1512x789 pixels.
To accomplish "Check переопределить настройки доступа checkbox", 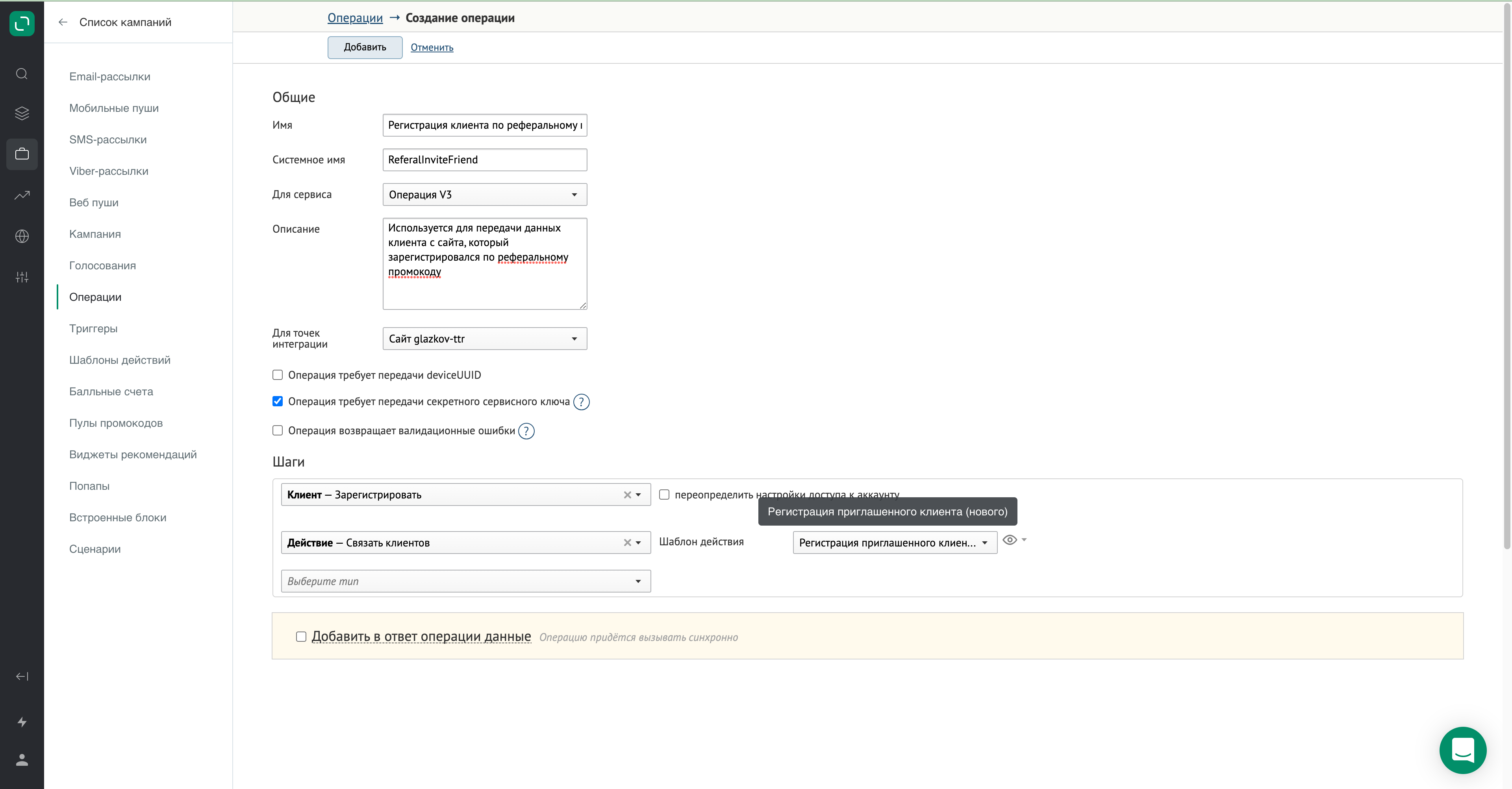I will (x=664, y=495).
